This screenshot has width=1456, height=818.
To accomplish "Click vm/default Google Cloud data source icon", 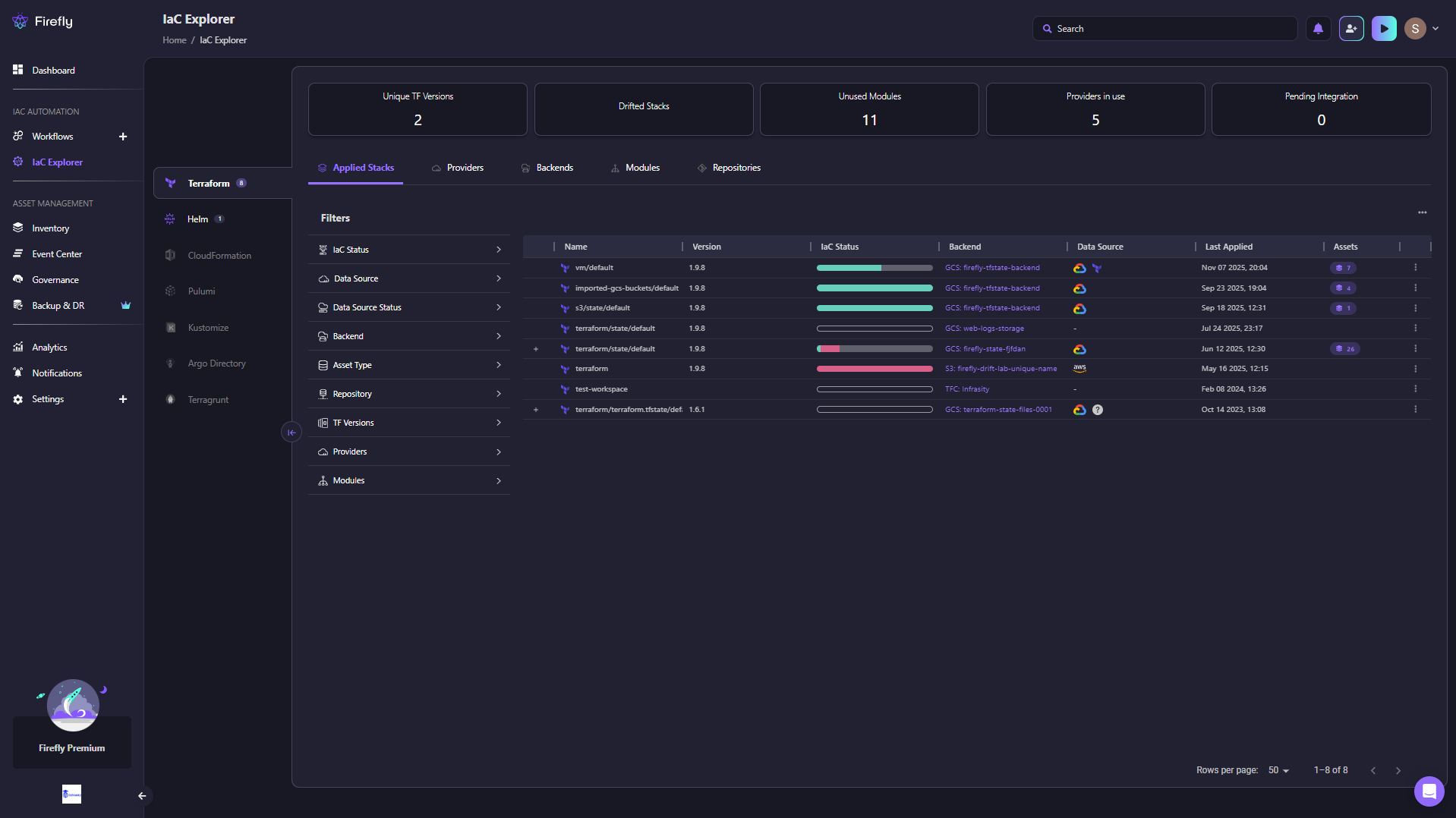I will (x=1079, y=268).
